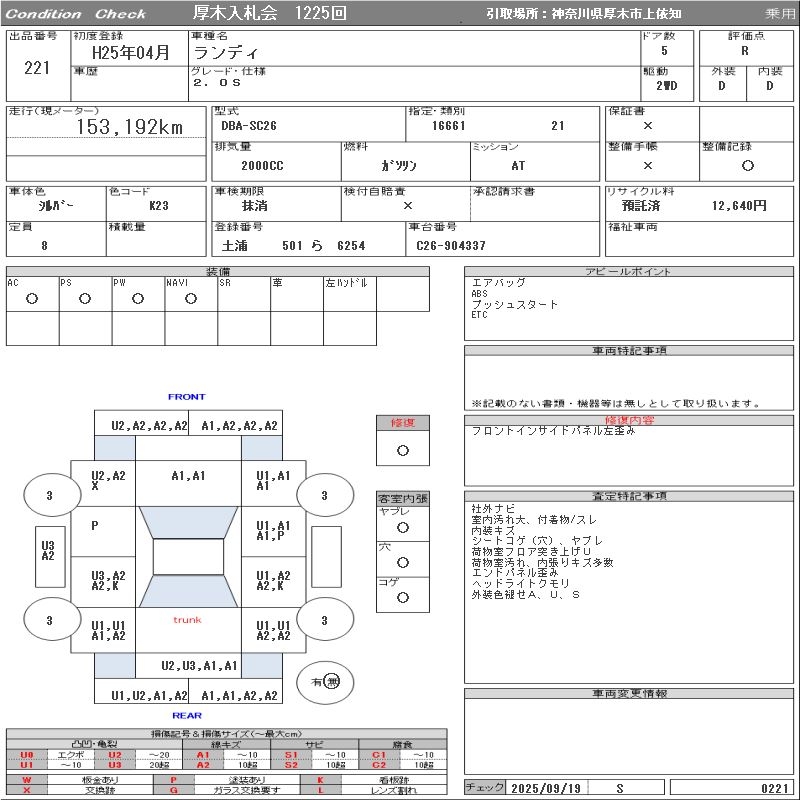Click the AC equipment circle mark
800x800 pixels.
click(x=32, y=299)
